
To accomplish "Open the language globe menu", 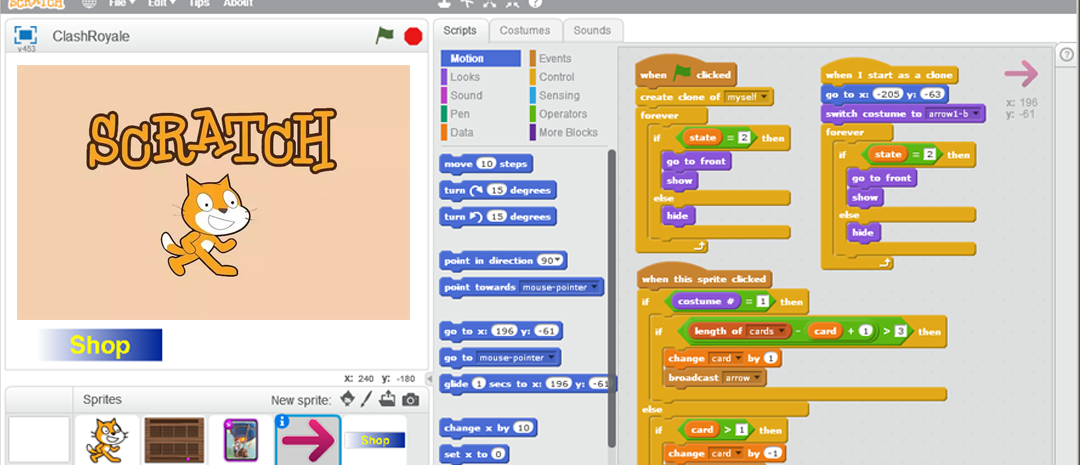I will click(x=89, y=3).
